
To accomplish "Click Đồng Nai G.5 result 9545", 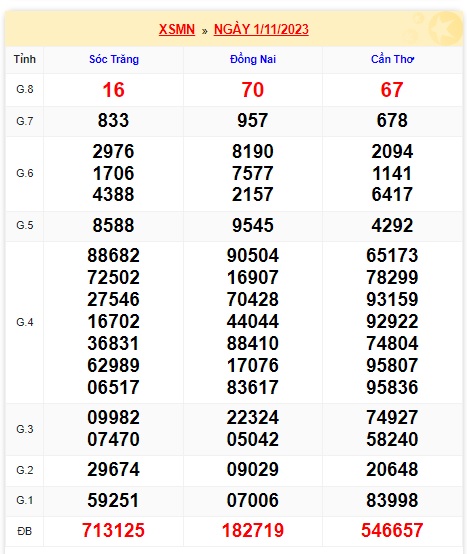I will tap(253, 225).
